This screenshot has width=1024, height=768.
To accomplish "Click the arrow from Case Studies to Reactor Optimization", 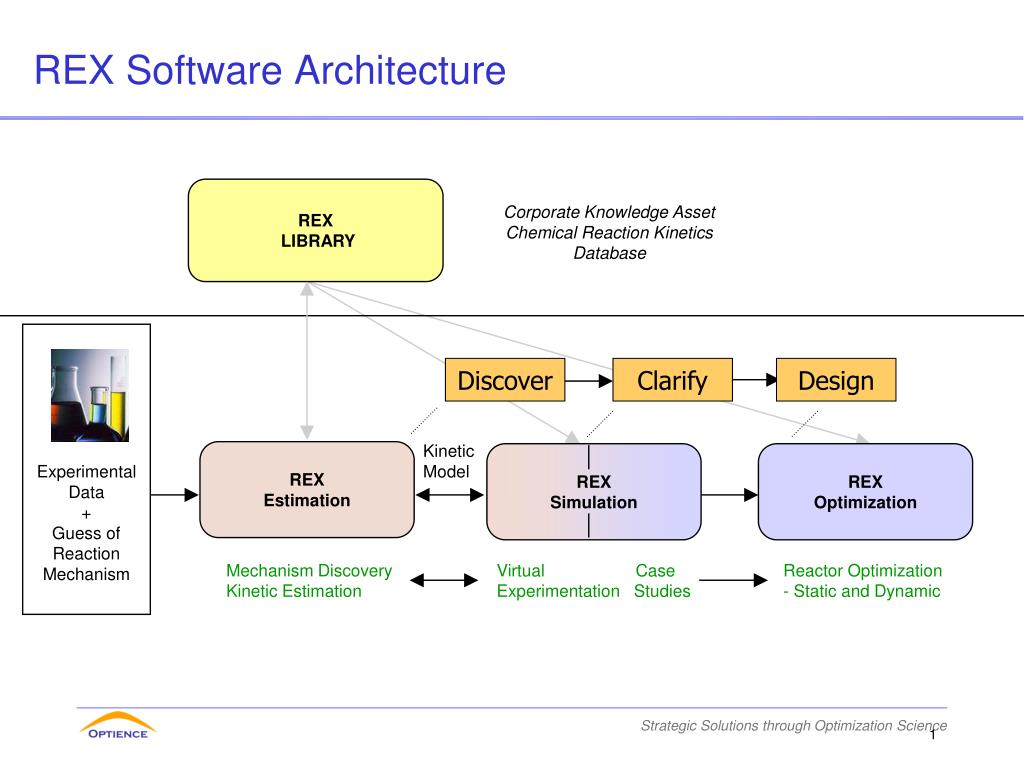I will 733,580.
